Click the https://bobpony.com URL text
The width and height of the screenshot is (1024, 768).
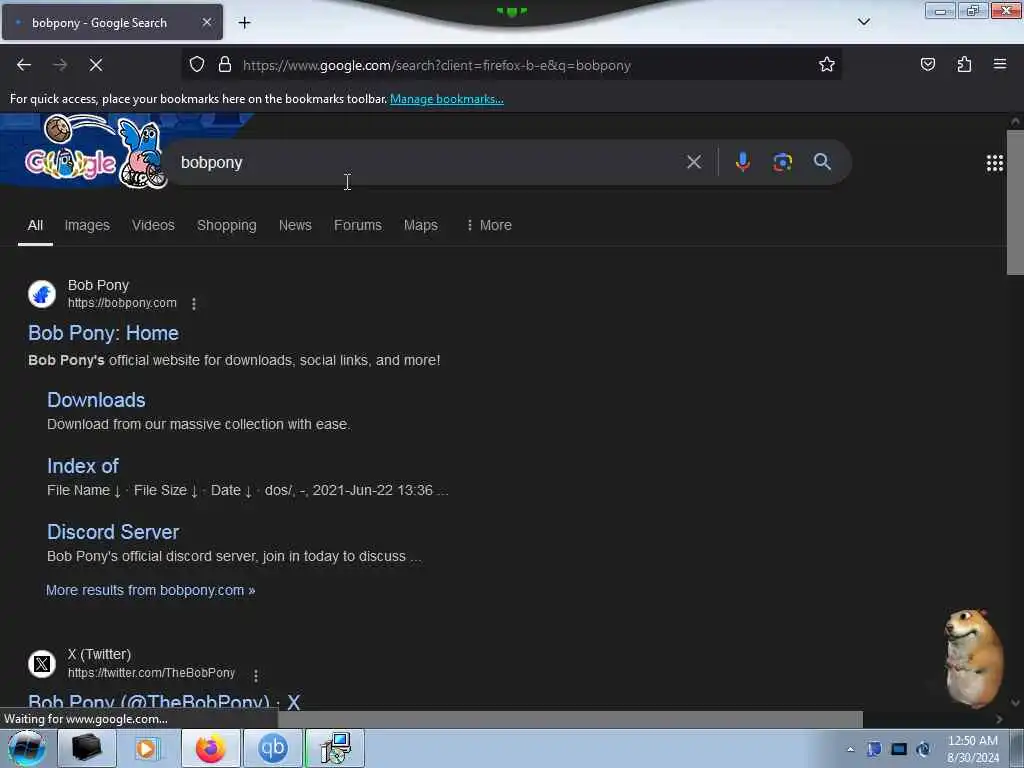point(122,303)
